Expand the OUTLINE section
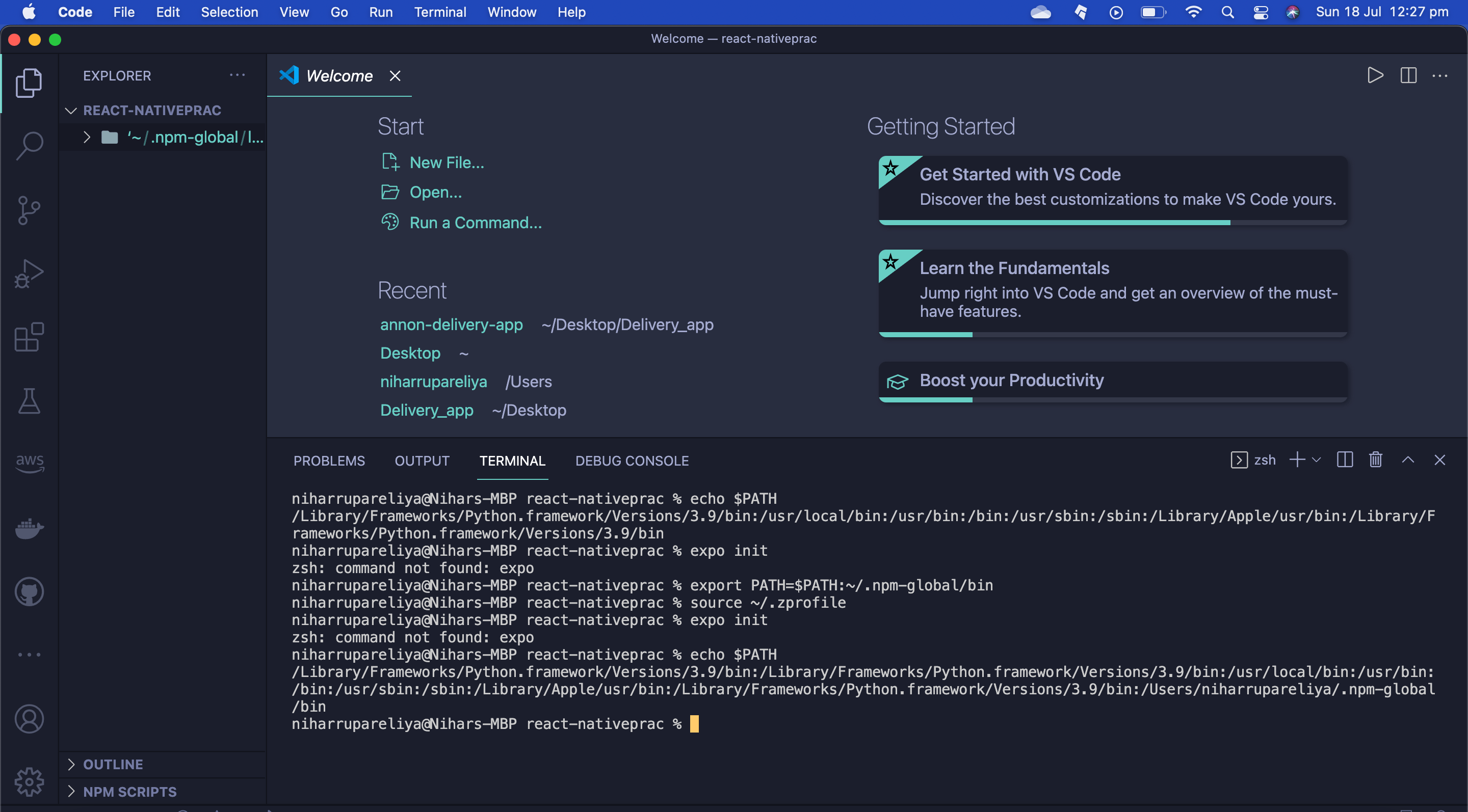 pyautogui.click(x=163, y=764)
